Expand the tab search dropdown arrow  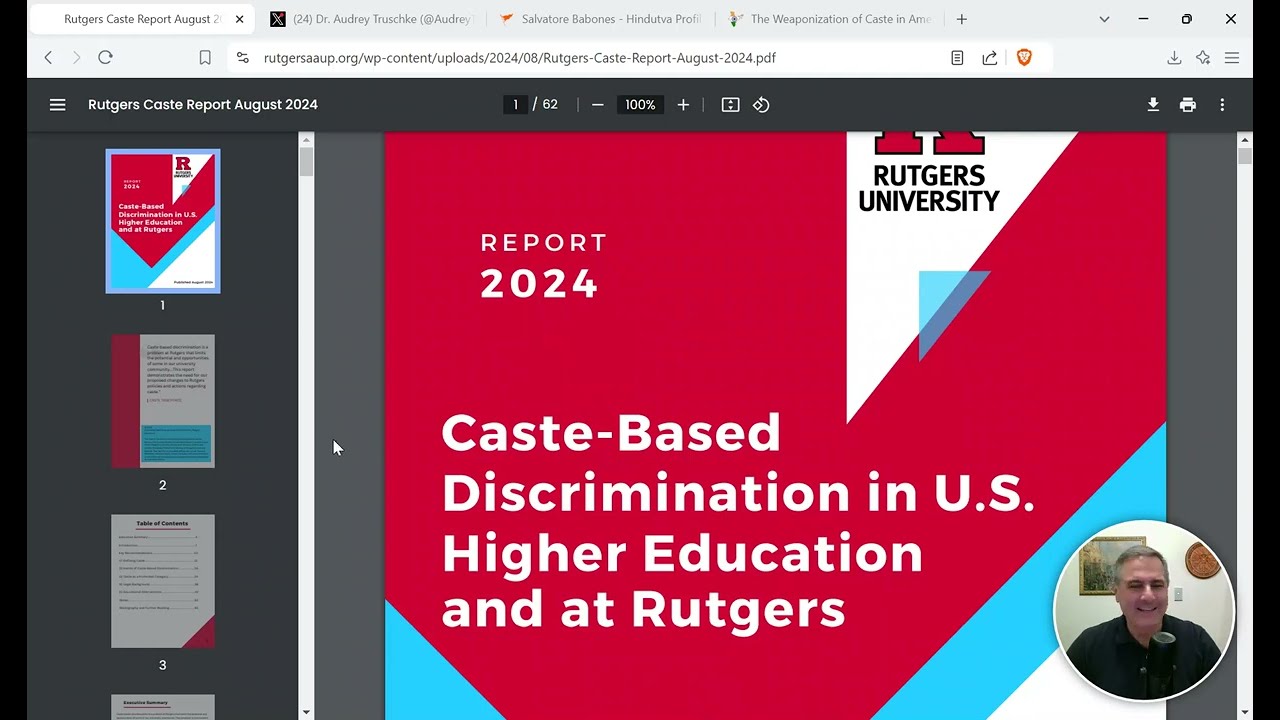click(x=1104, y=19)
